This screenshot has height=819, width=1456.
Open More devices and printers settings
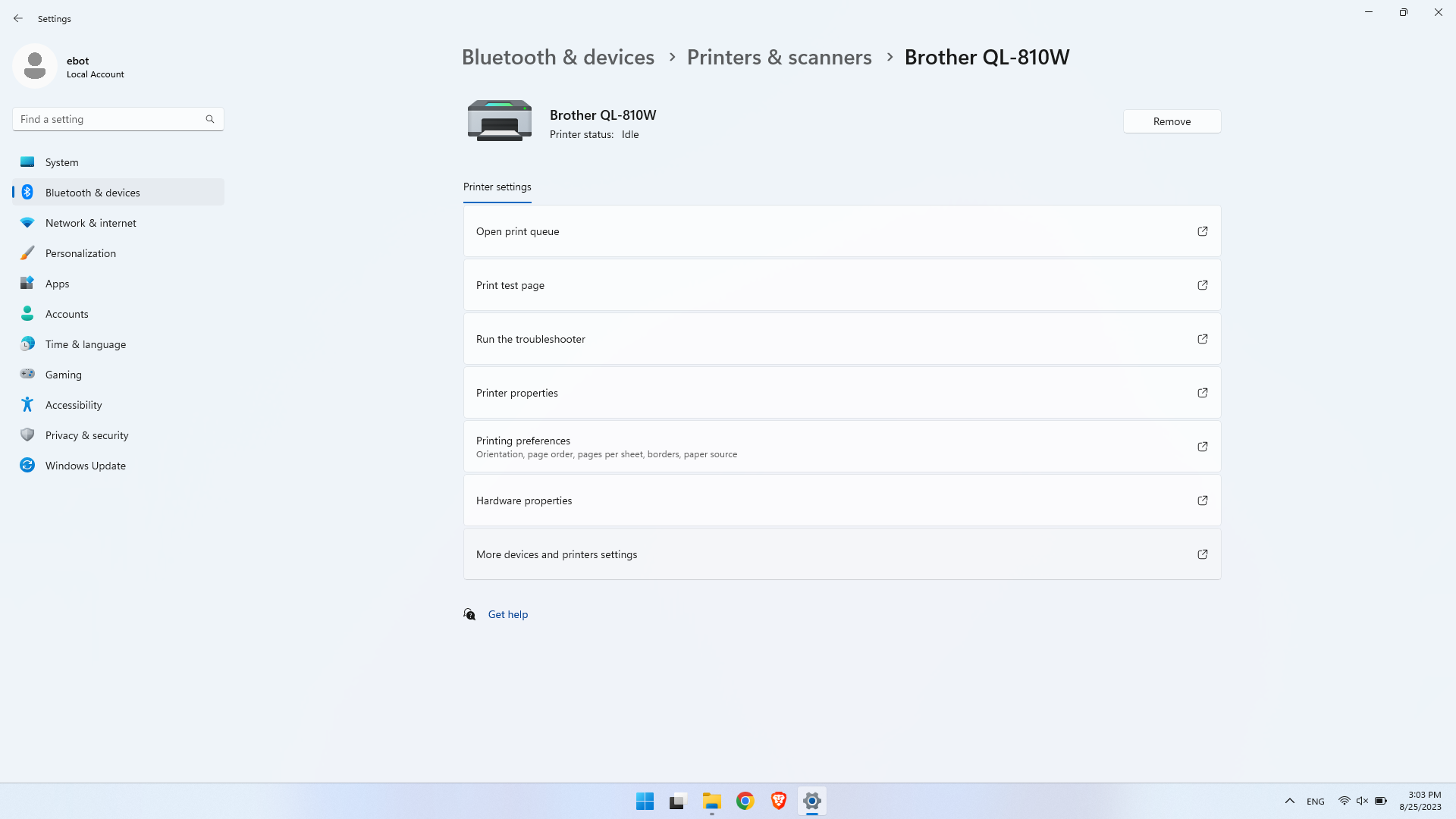pyautogui.click(x=843, y=554)
